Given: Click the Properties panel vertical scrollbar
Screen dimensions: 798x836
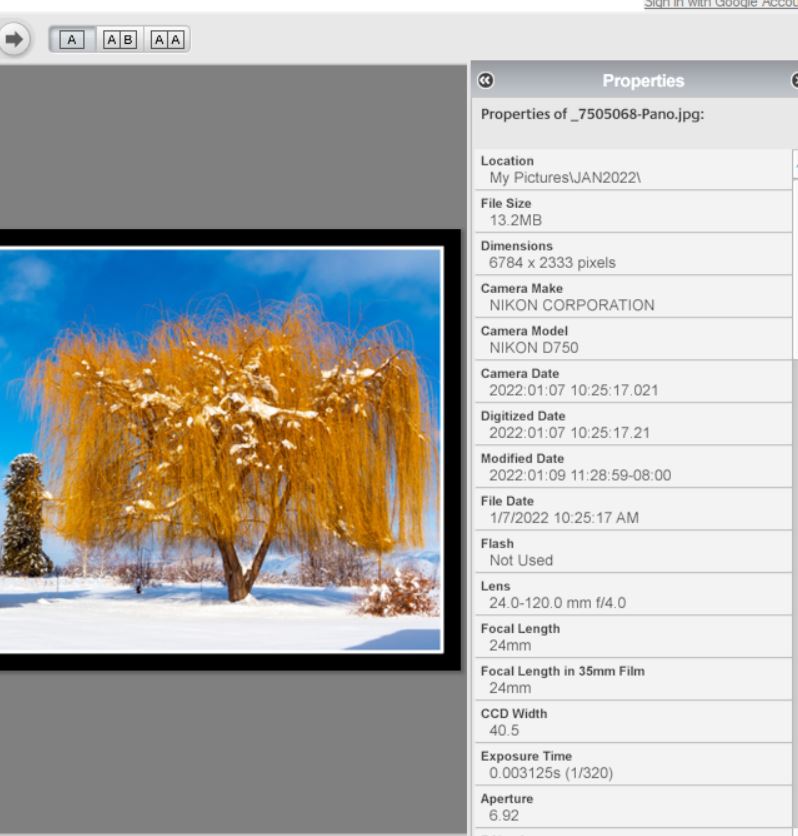Looking at the screenshot, I should [794, 500].
